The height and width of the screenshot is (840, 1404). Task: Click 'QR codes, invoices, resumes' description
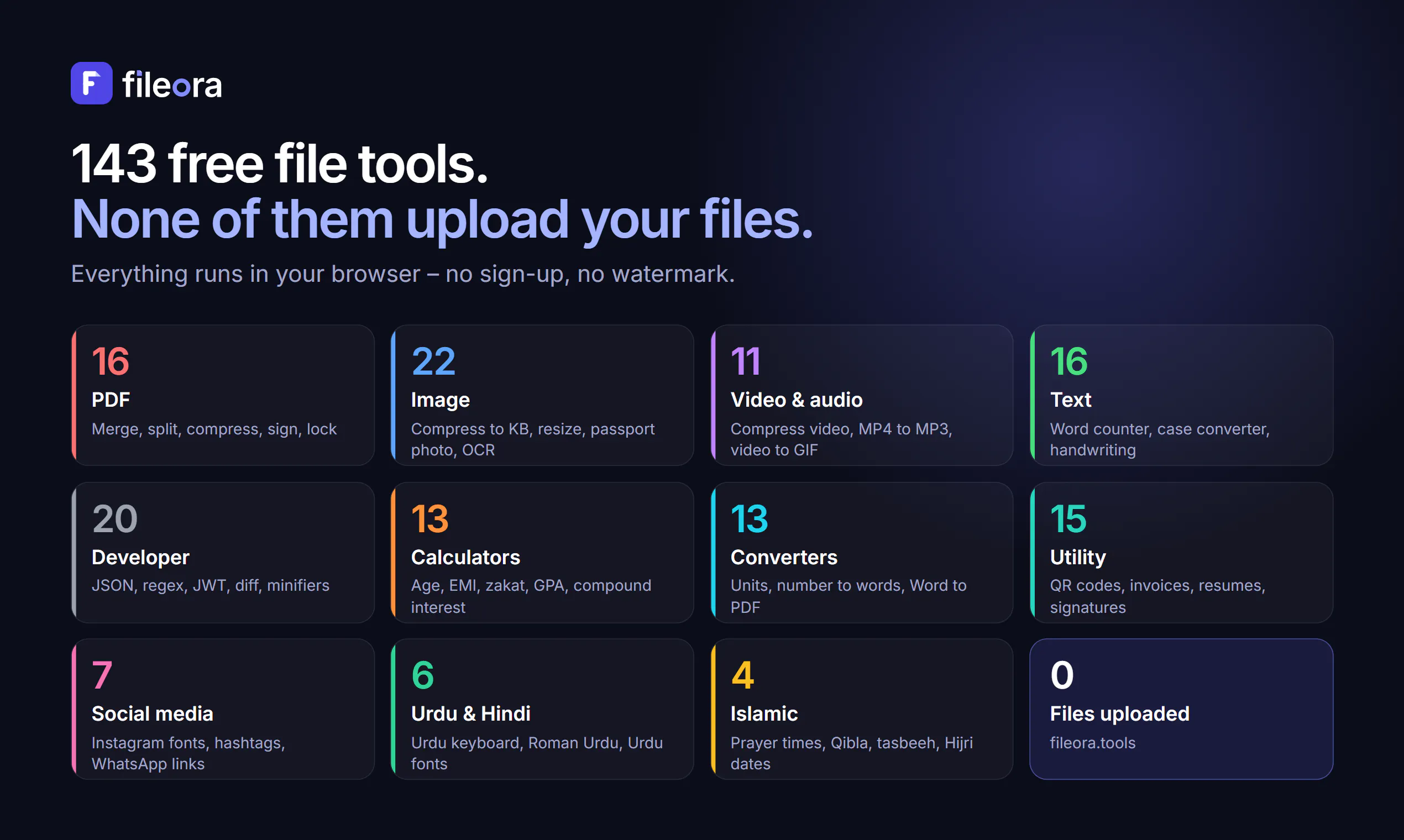pos(1157,596)
